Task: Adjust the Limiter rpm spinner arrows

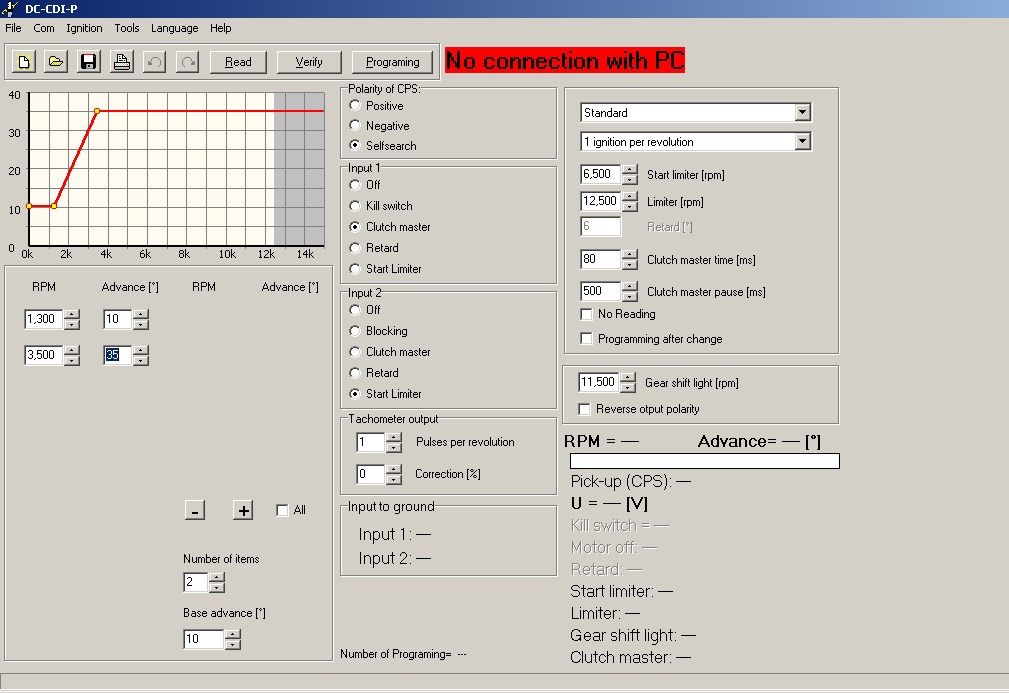Action: (630, 201)
